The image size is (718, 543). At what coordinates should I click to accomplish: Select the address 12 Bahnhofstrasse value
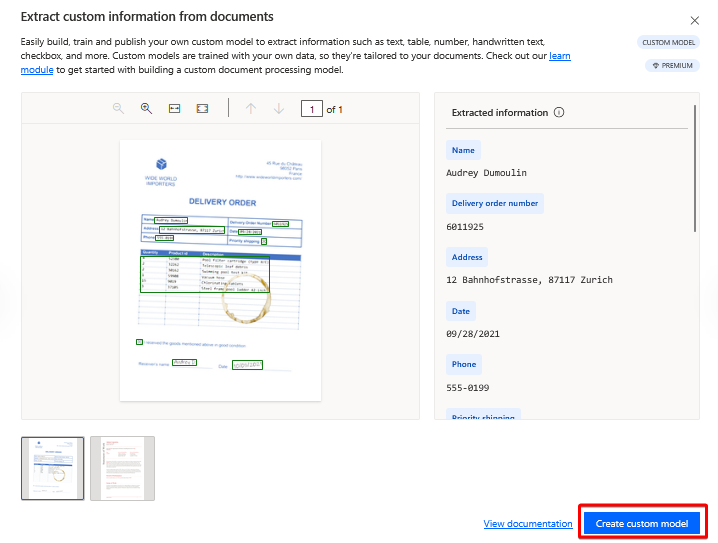click(x=529, y=280)
